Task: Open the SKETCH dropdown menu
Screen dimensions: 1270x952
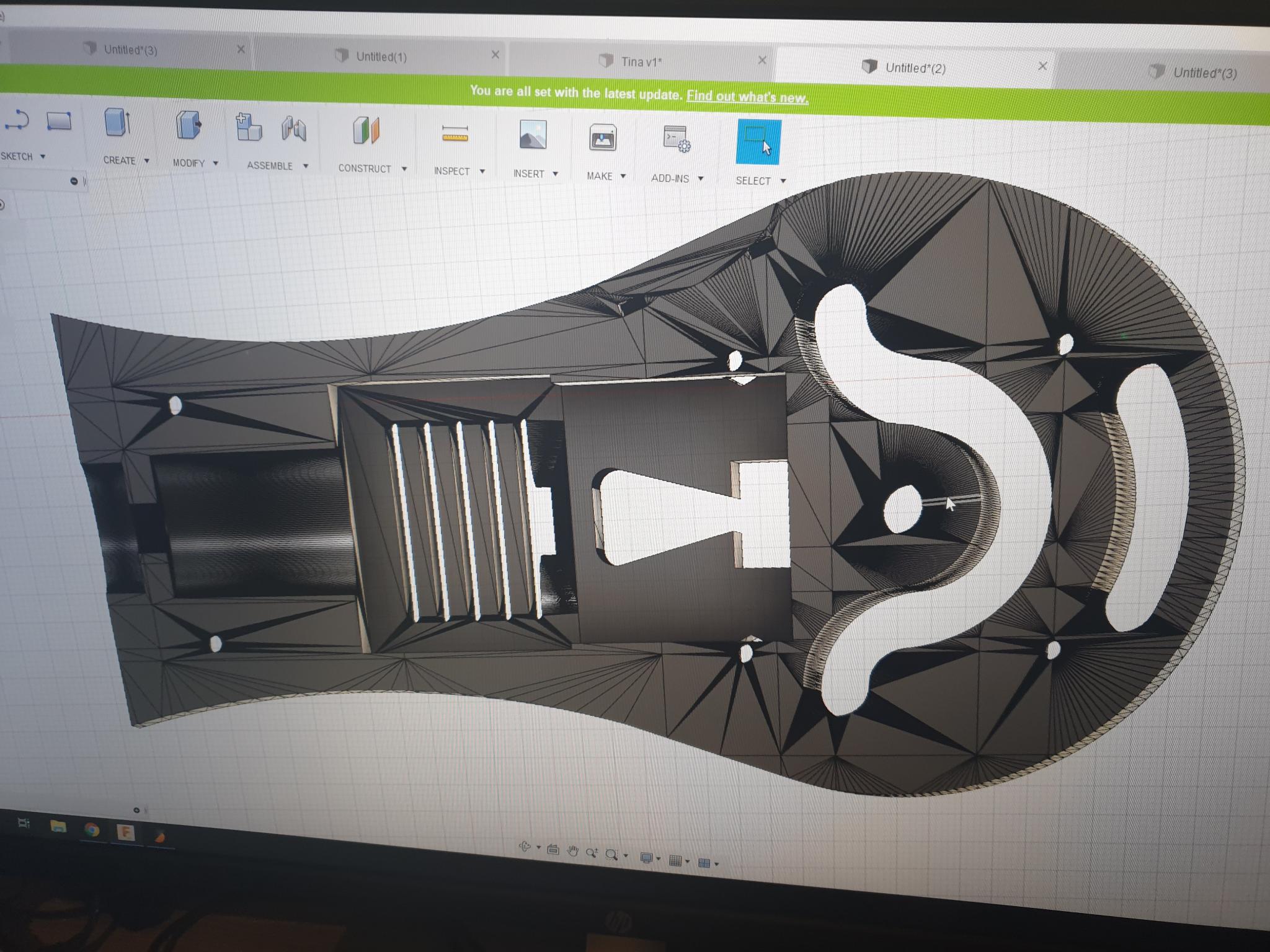Action: pyautogui.click(x=24, y=156)
